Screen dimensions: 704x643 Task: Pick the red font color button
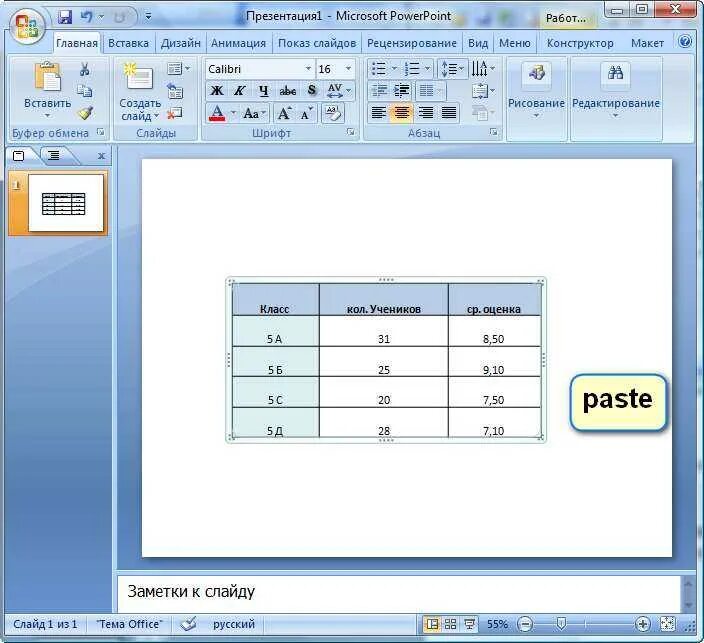click(x=217, y=114)
